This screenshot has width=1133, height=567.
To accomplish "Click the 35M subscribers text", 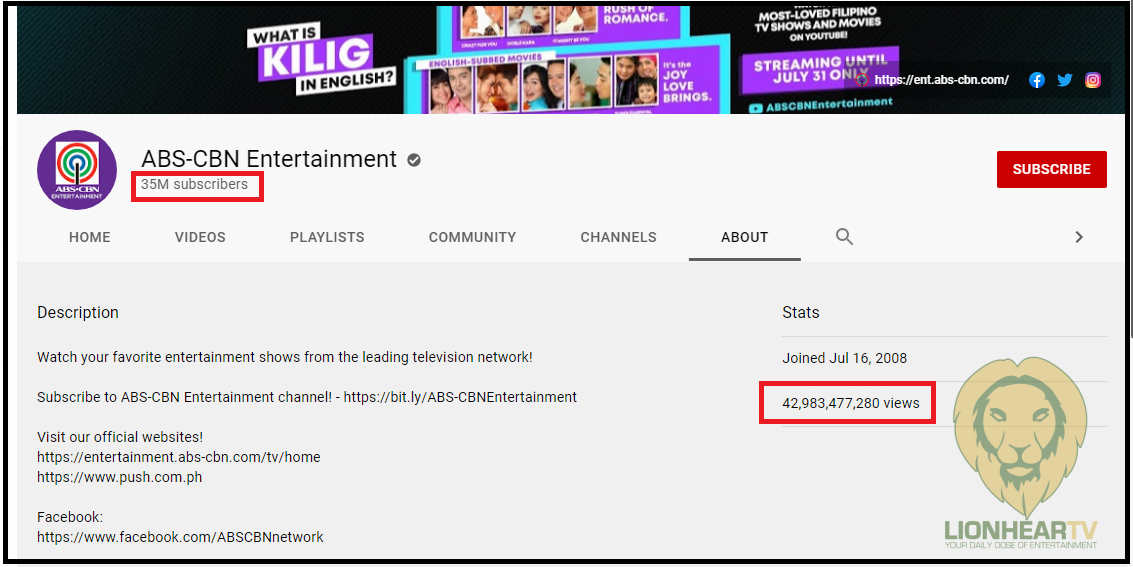I will pyautogui.click(x=194, y=184).
